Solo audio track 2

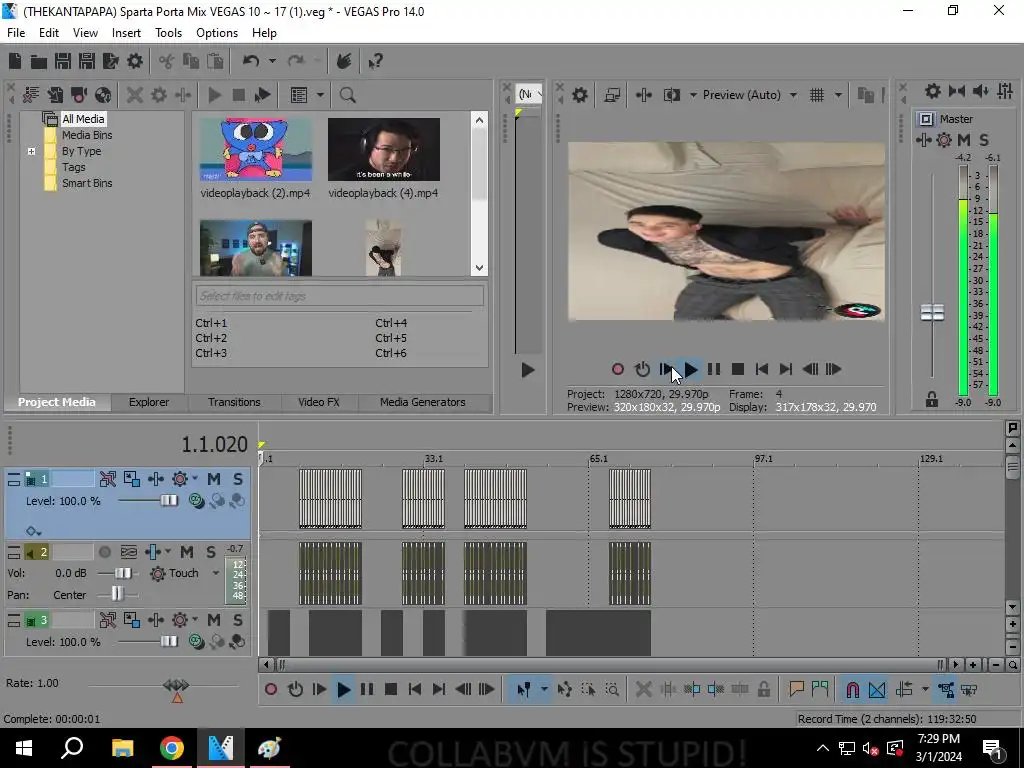coord(211,552)
